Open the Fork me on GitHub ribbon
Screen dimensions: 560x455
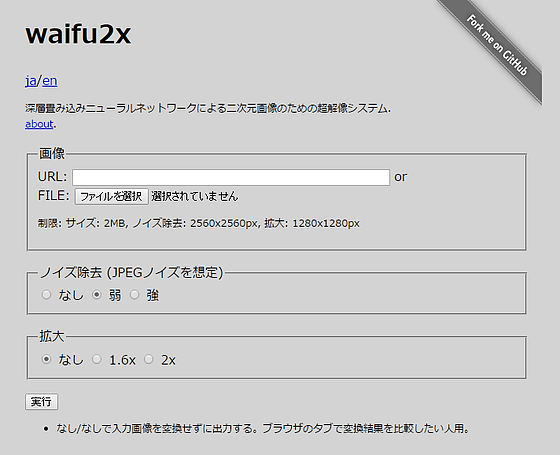(497, 45)
